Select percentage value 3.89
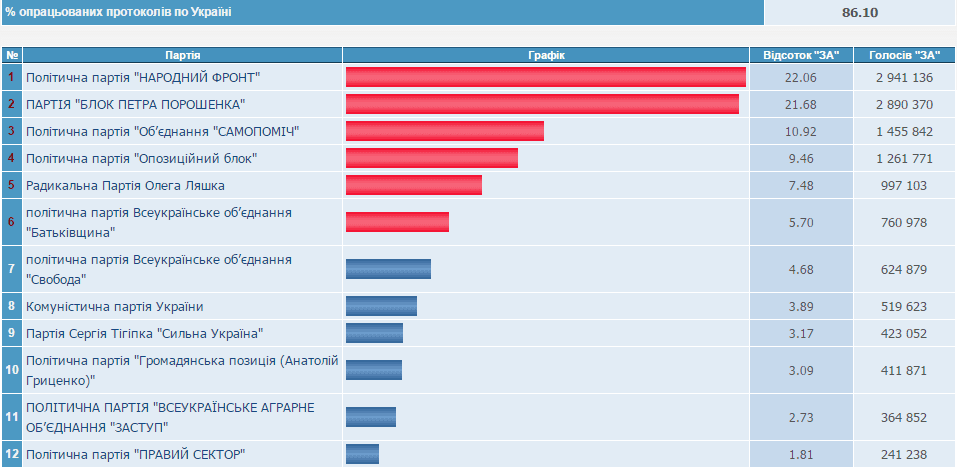Screen dimensions: 957x467 coord(801,306)
